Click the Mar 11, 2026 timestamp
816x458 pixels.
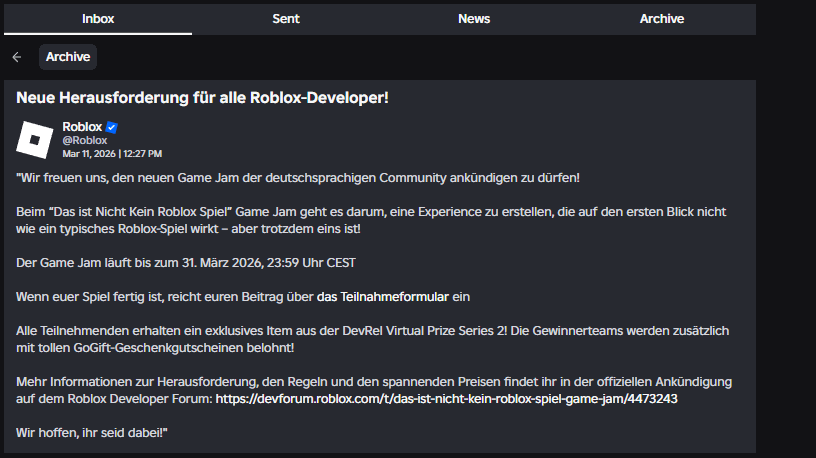coord(112,154)
